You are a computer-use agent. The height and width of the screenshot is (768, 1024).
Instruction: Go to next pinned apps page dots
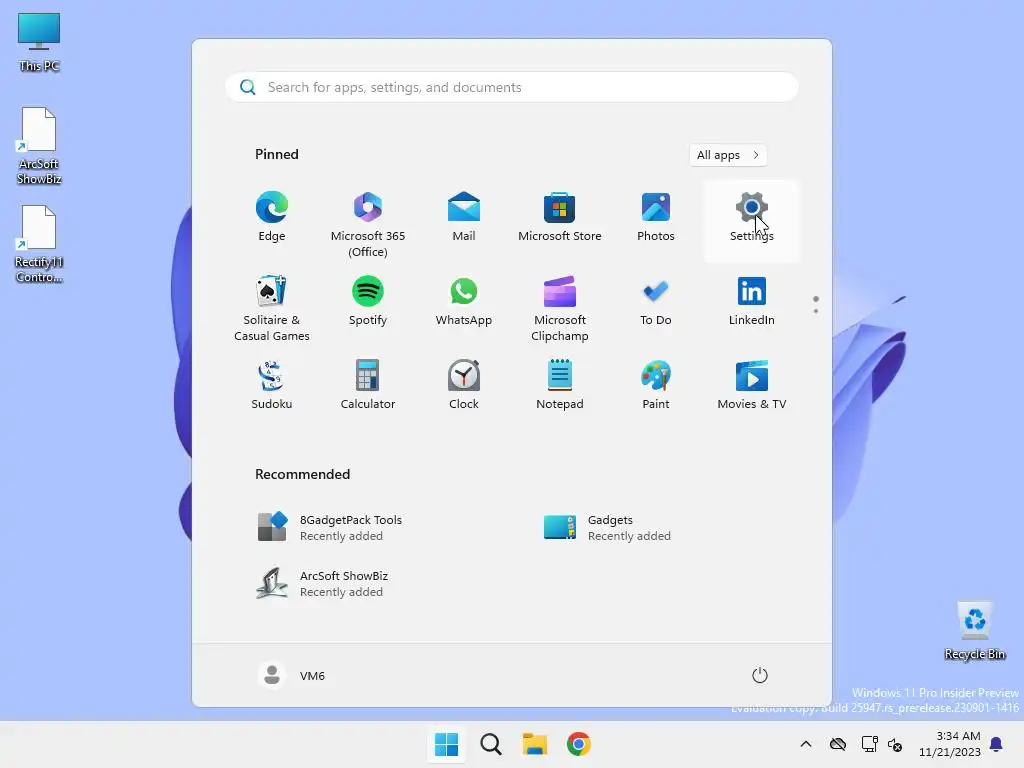(x=816, y=305)
